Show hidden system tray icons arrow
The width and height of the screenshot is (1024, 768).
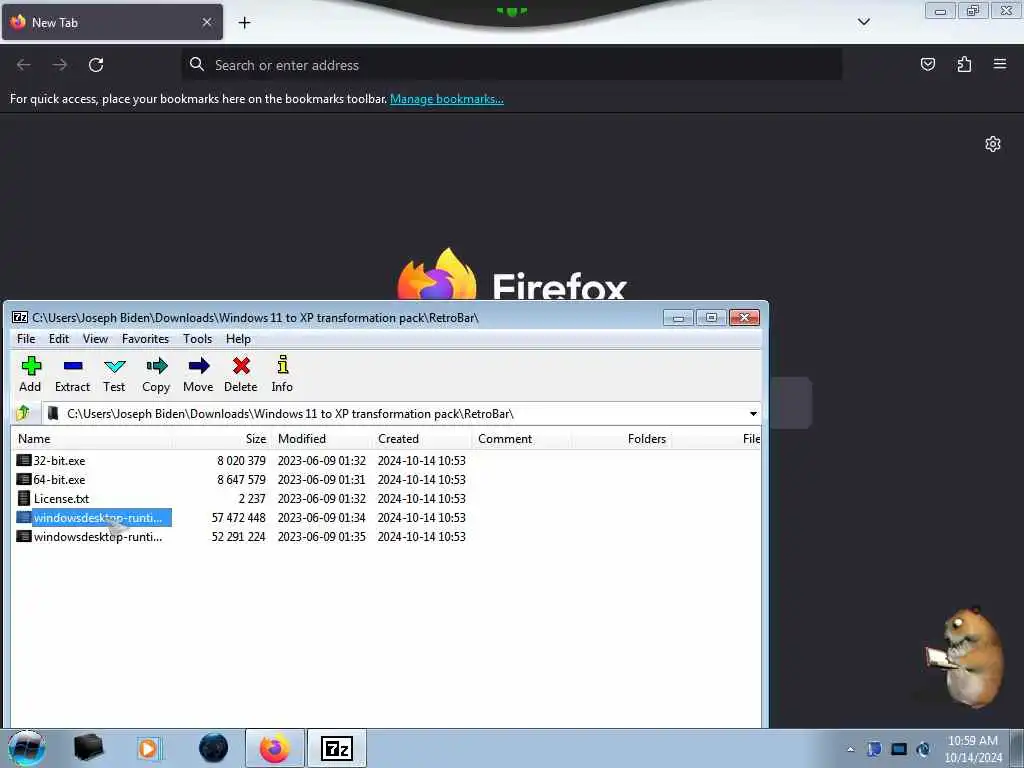(850, 749)
